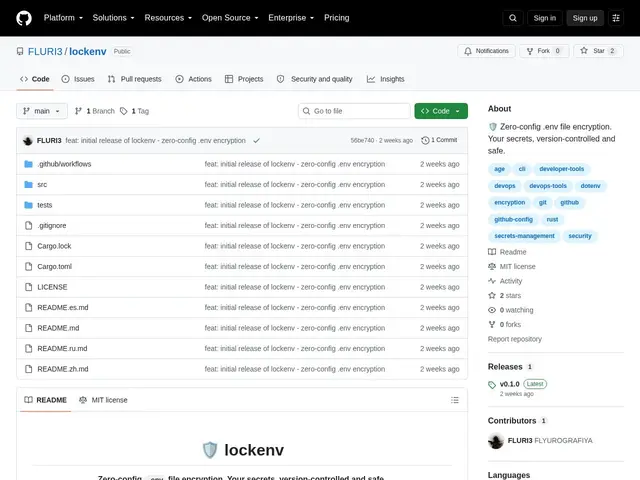Click the .gitignore file icon

pyautogui.click(x=28, y=225)
